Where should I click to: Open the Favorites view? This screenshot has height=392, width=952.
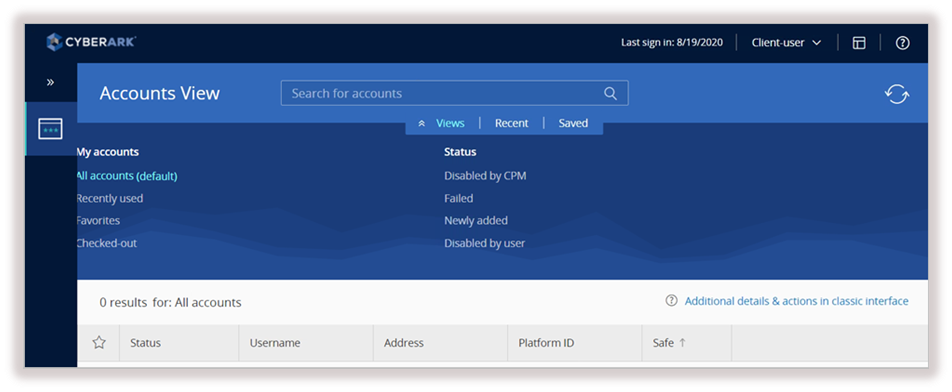coord(98,220)
